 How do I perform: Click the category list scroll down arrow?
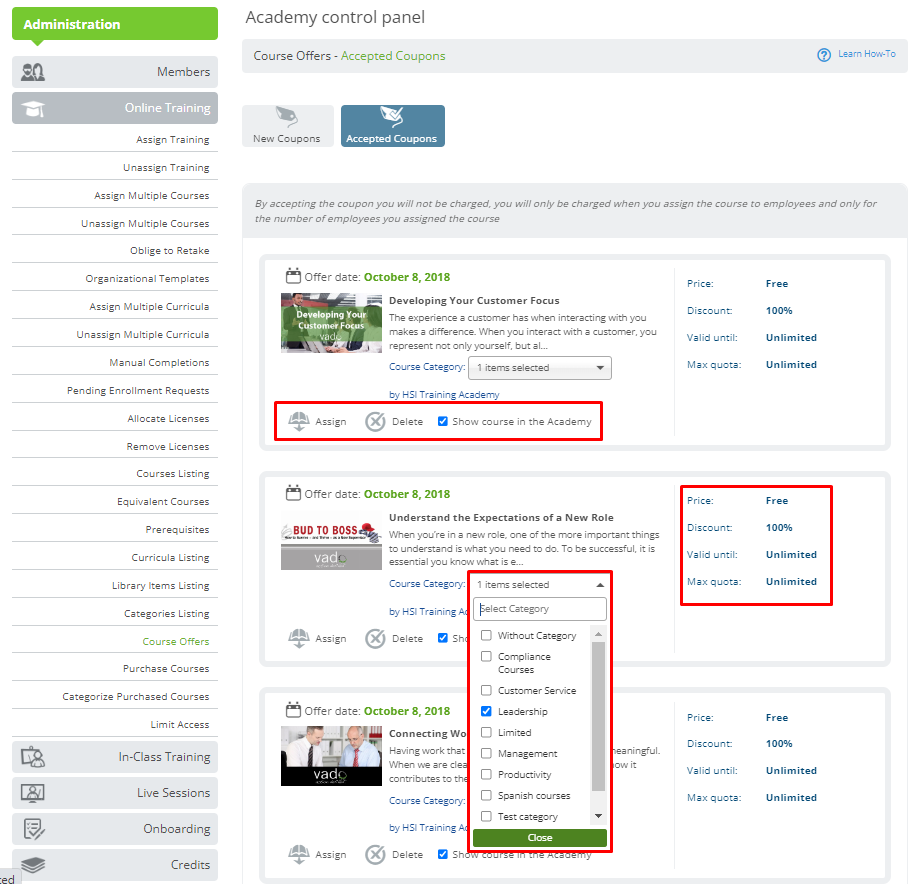[x=598, y=816]
